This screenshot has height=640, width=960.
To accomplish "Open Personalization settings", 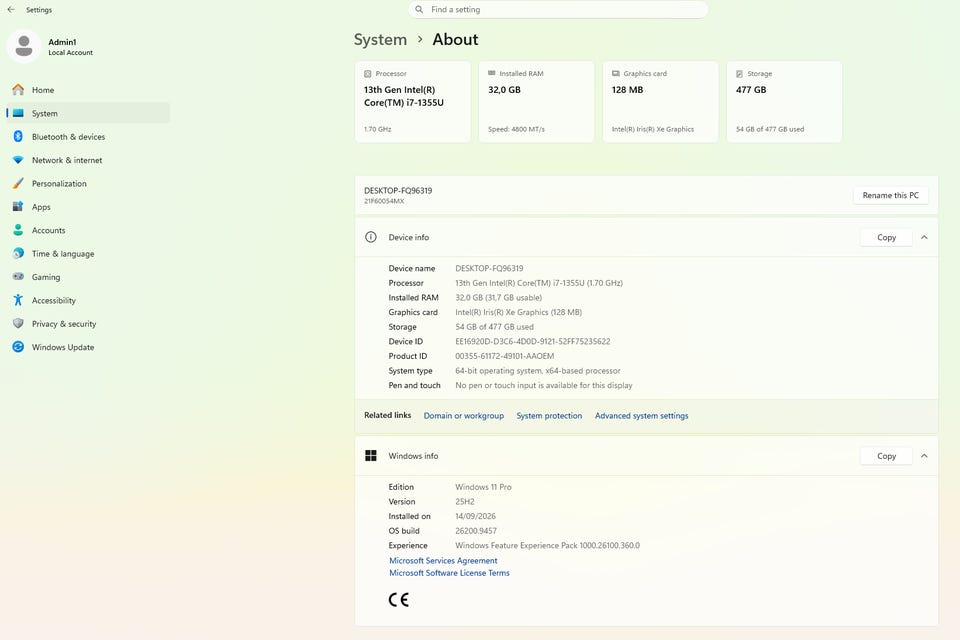I will (x=88, y=183).
